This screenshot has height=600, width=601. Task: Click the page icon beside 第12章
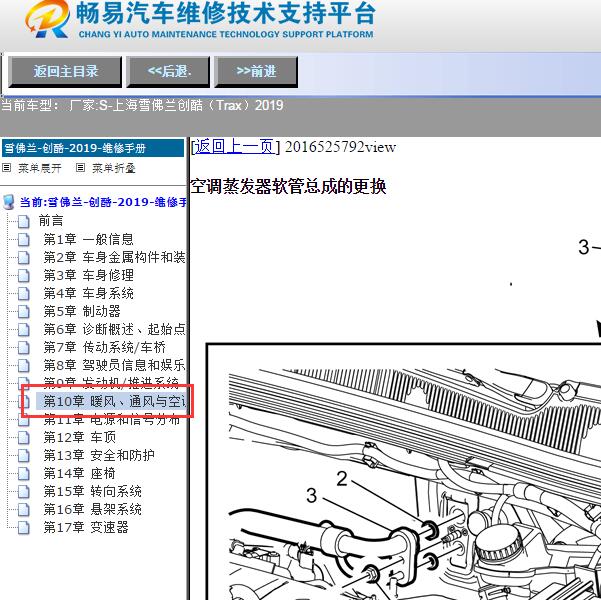(24, 438)
